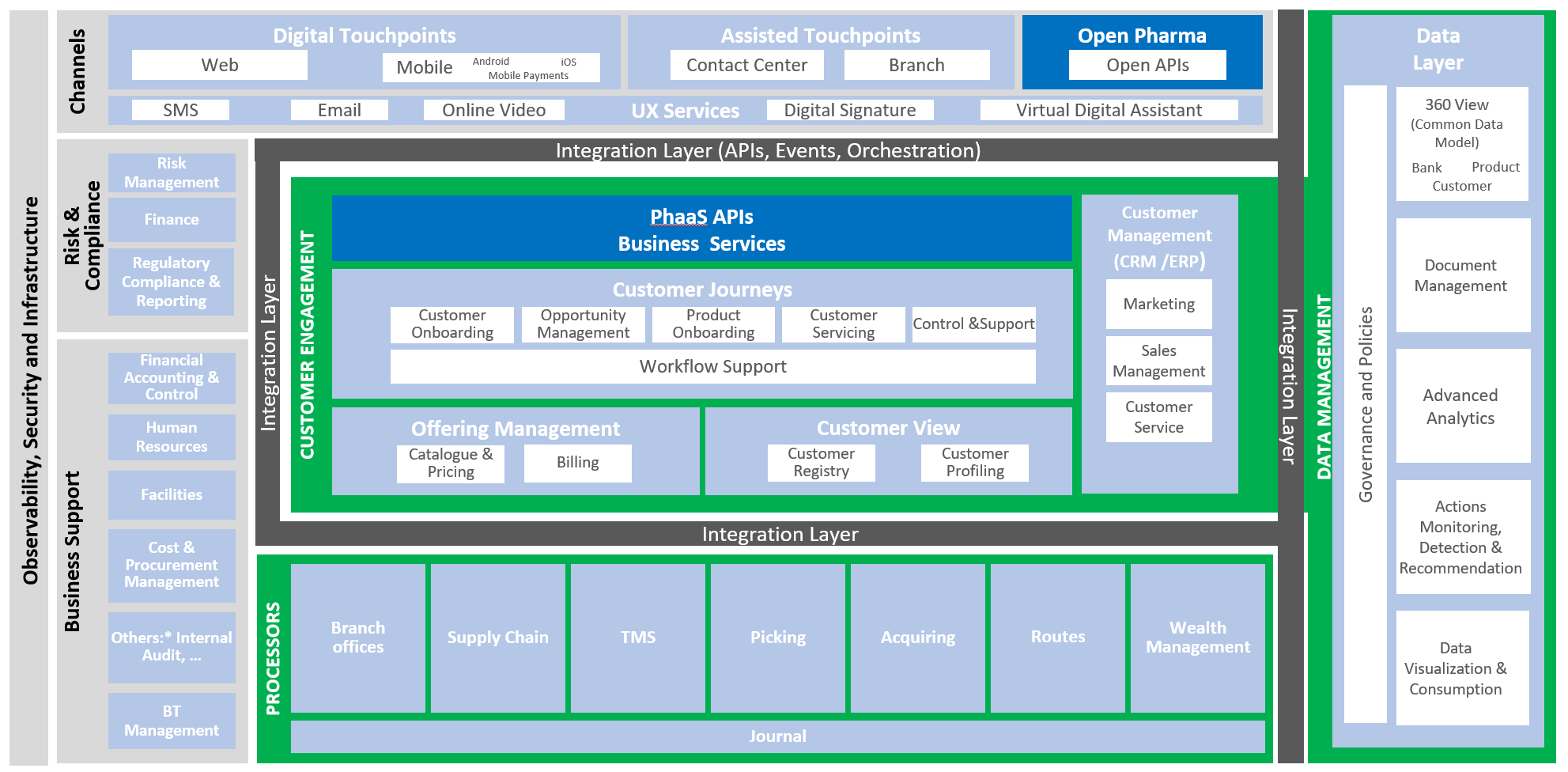The image size is (1568, 772).
Task: Switch to the Open Pharma tab
Action: (1142, 36)
